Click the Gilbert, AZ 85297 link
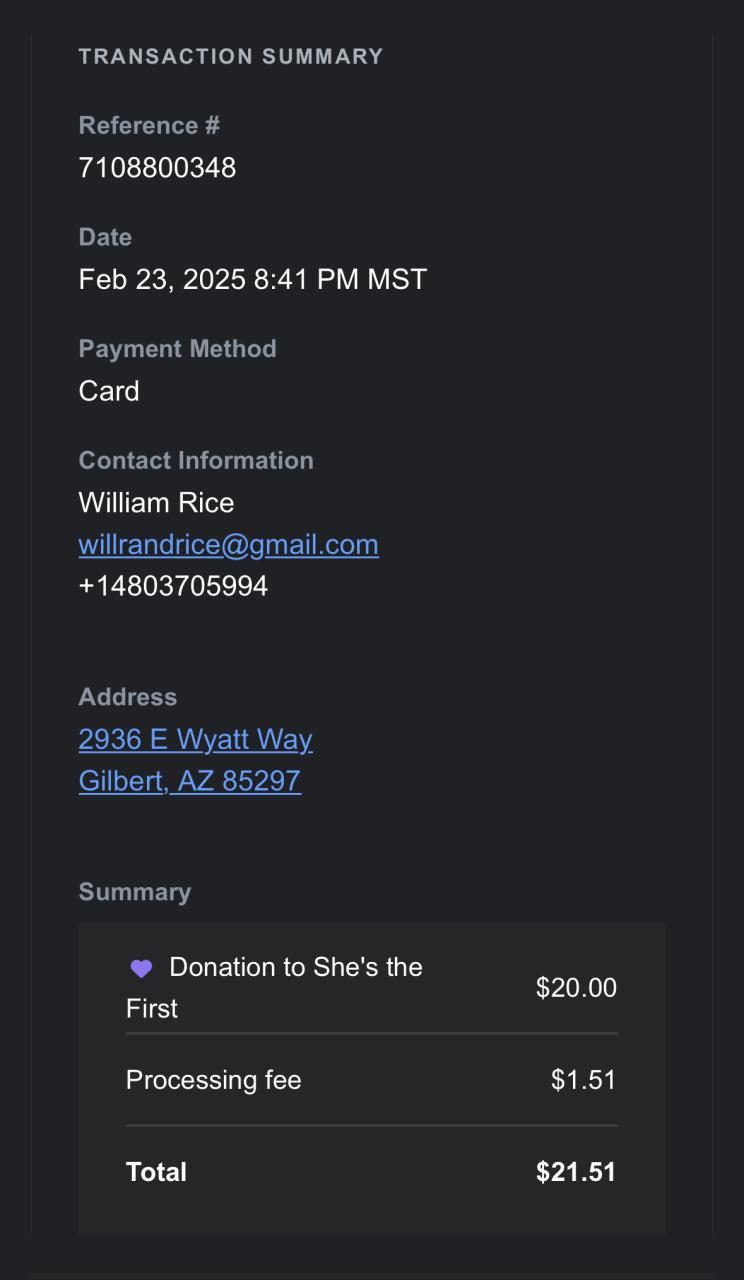Viewport: 744px width, 1280px height. click(x=189, y=781)
